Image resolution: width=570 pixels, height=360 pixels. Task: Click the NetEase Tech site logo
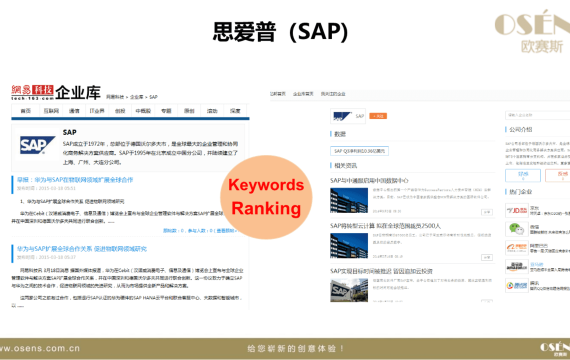click(x=32, y=92)
